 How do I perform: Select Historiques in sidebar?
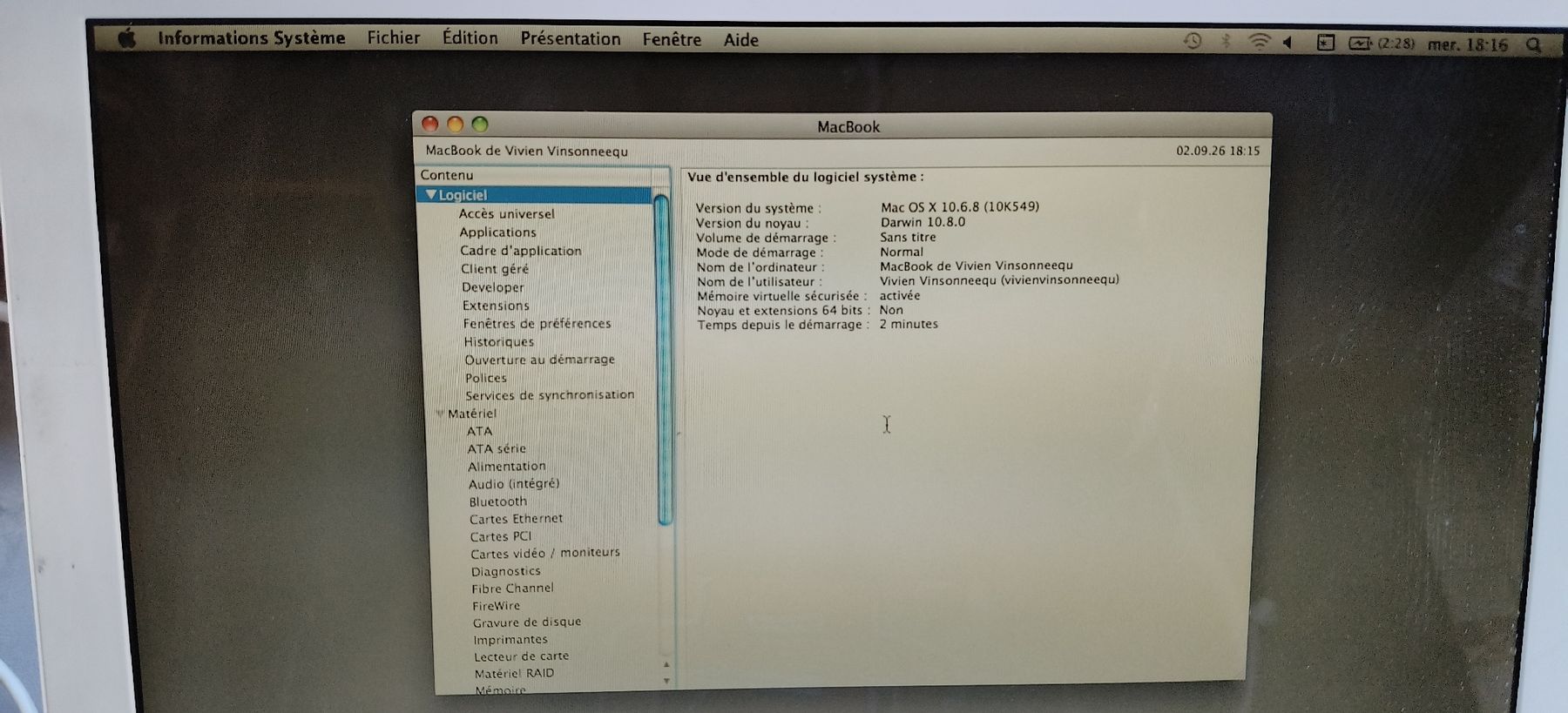click(x=499, y=342)
